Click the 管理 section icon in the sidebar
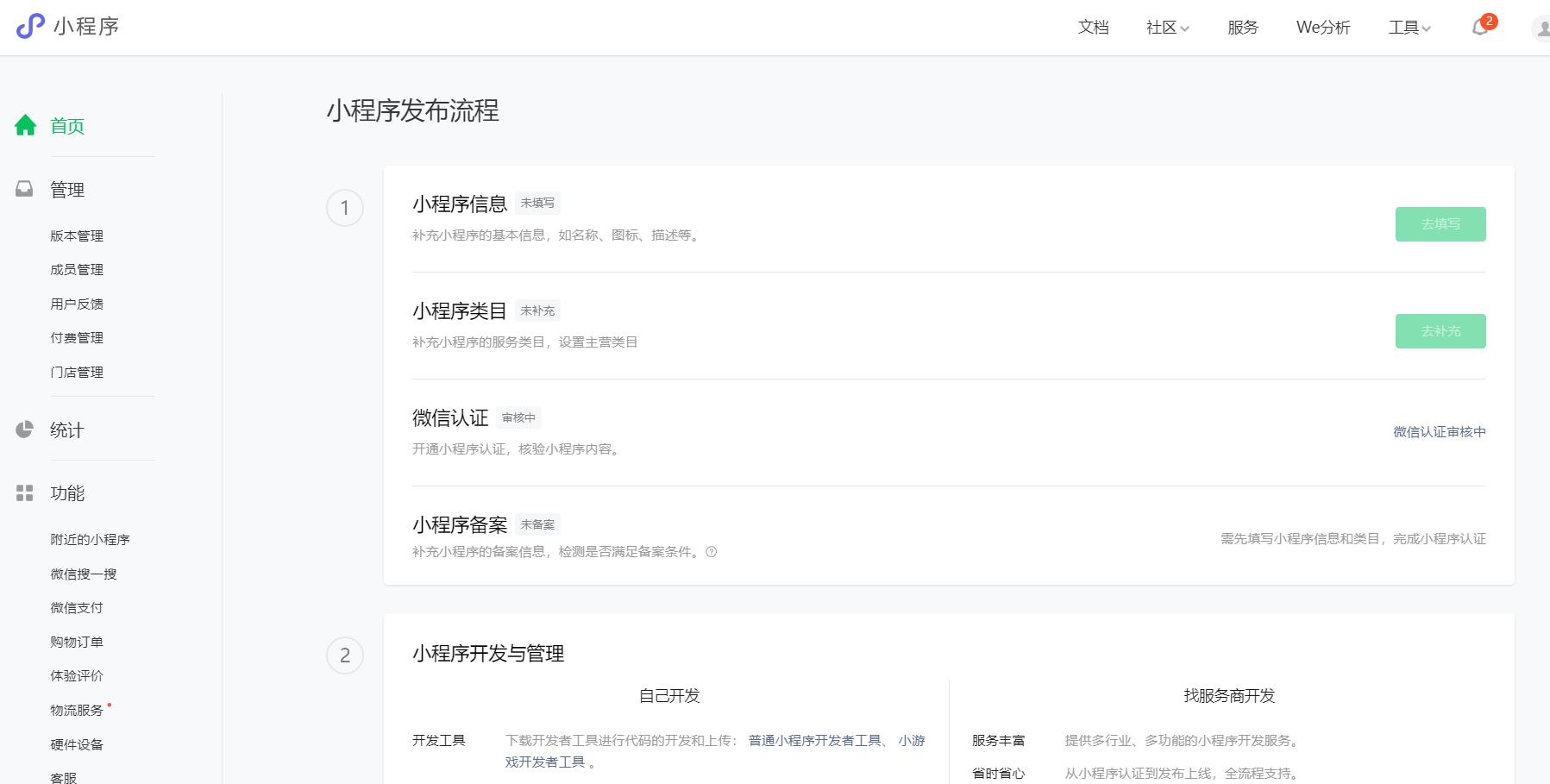 25,189
